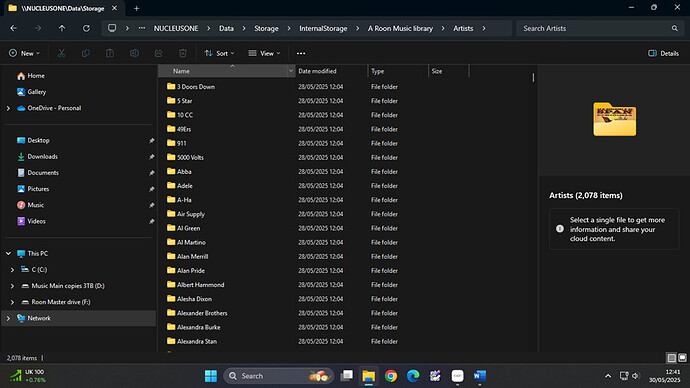Viewport: 690px width, 388px height.
Task: Click the NUCLEUSONE breadcrumb
Action: [x=176, y=28]
